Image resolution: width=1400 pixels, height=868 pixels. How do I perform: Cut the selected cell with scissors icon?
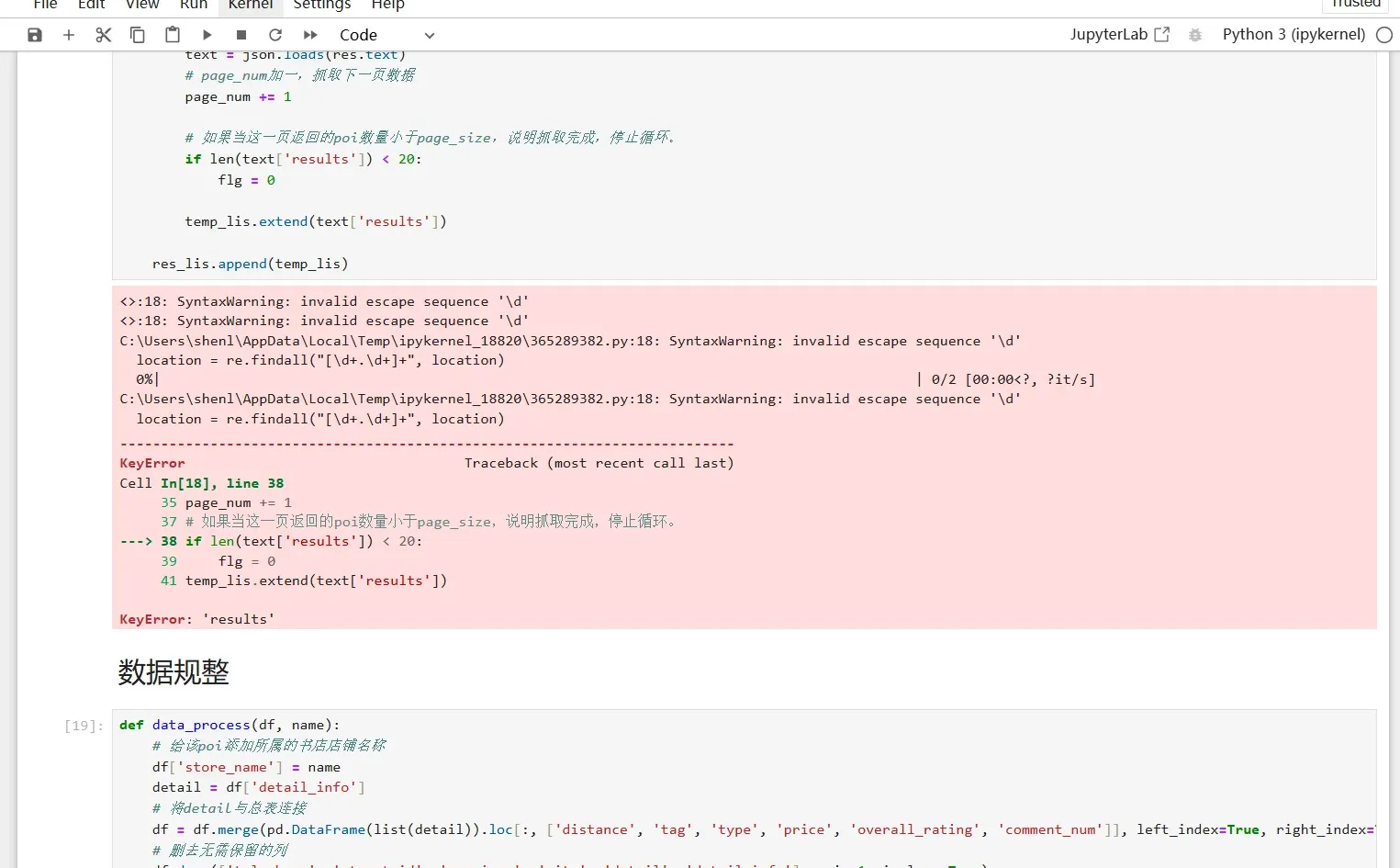[103, 35]
